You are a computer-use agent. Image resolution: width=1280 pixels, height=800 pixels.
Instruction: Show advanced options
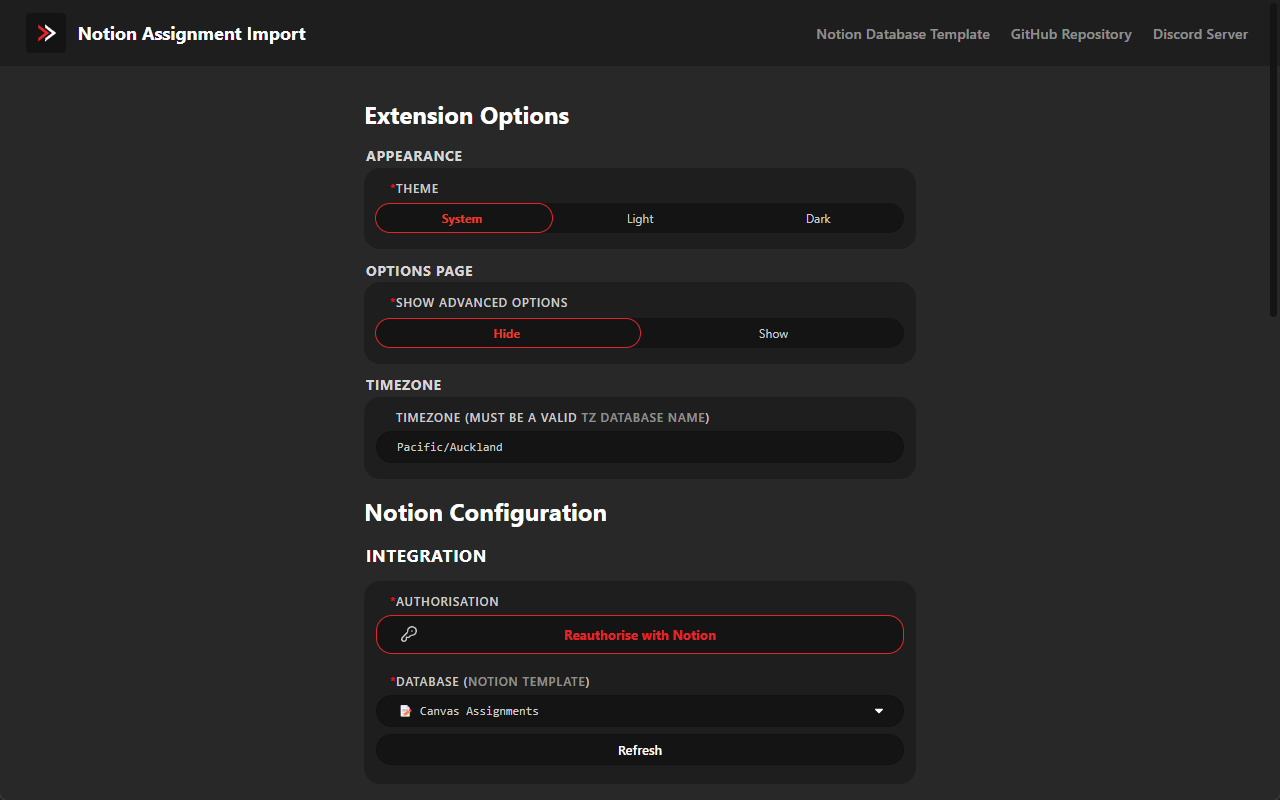click(773, 333)
